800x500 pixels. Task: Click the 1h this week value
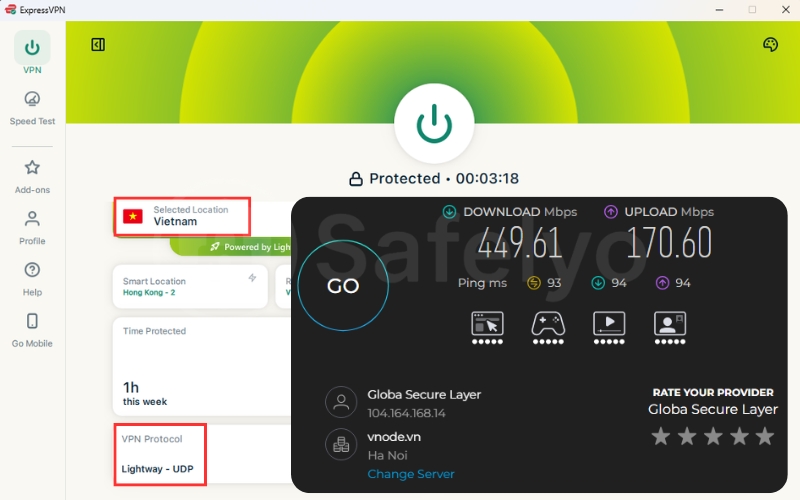[145, 393]
